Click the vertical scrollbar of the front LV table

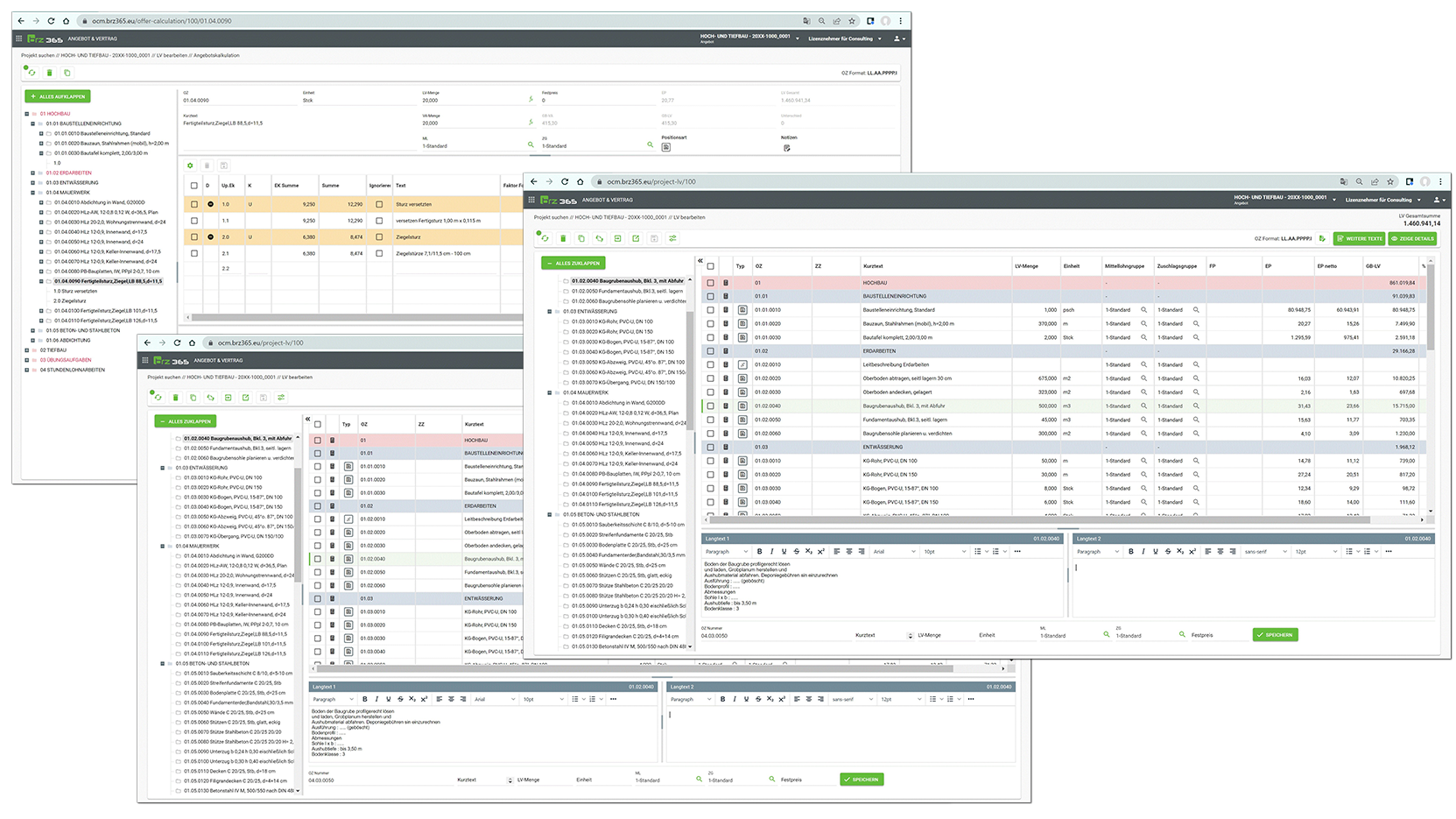click(x=1431, y=307)
